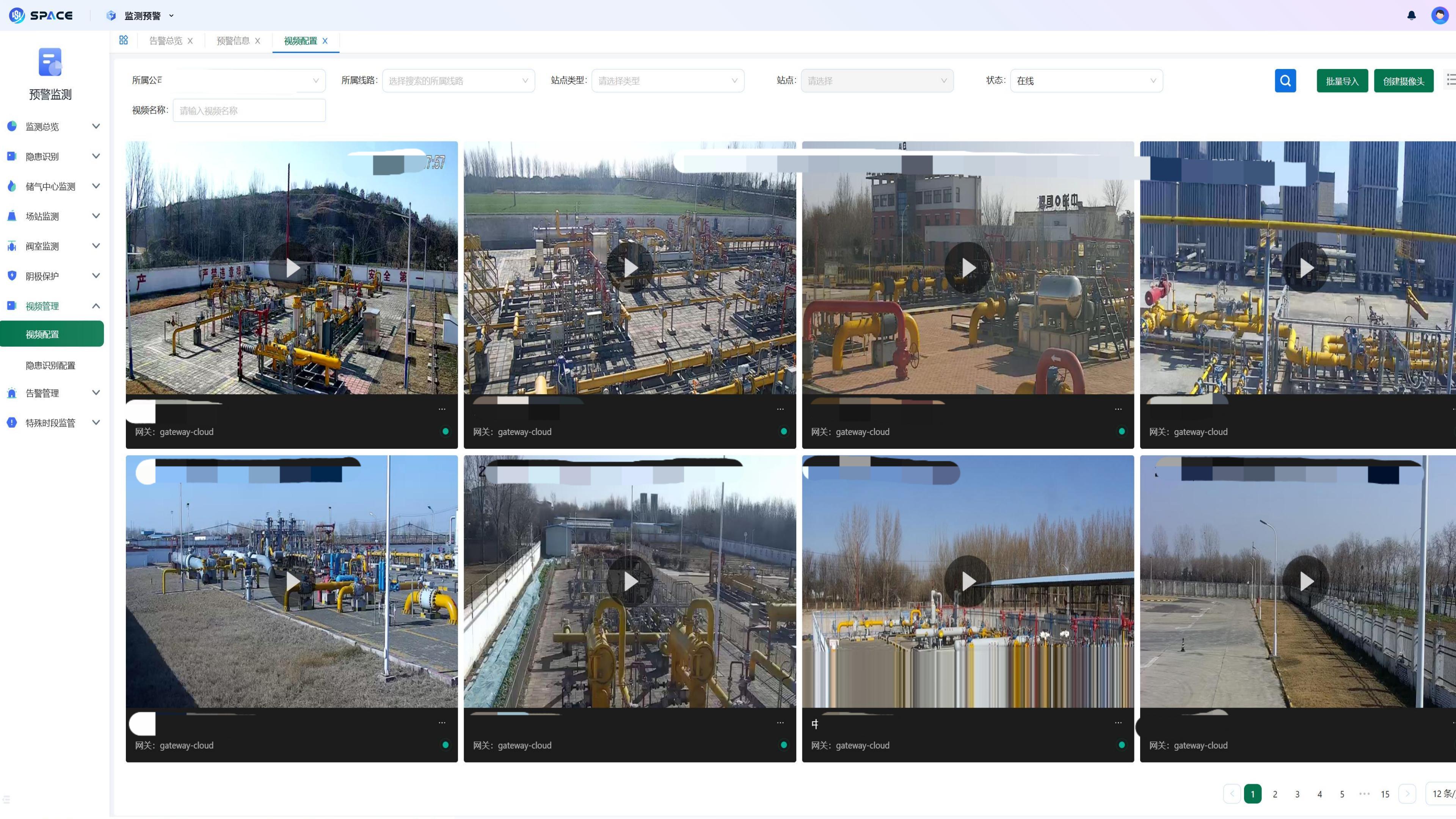
Task: Switch to the 告警总览 tab
Action: 166,41
